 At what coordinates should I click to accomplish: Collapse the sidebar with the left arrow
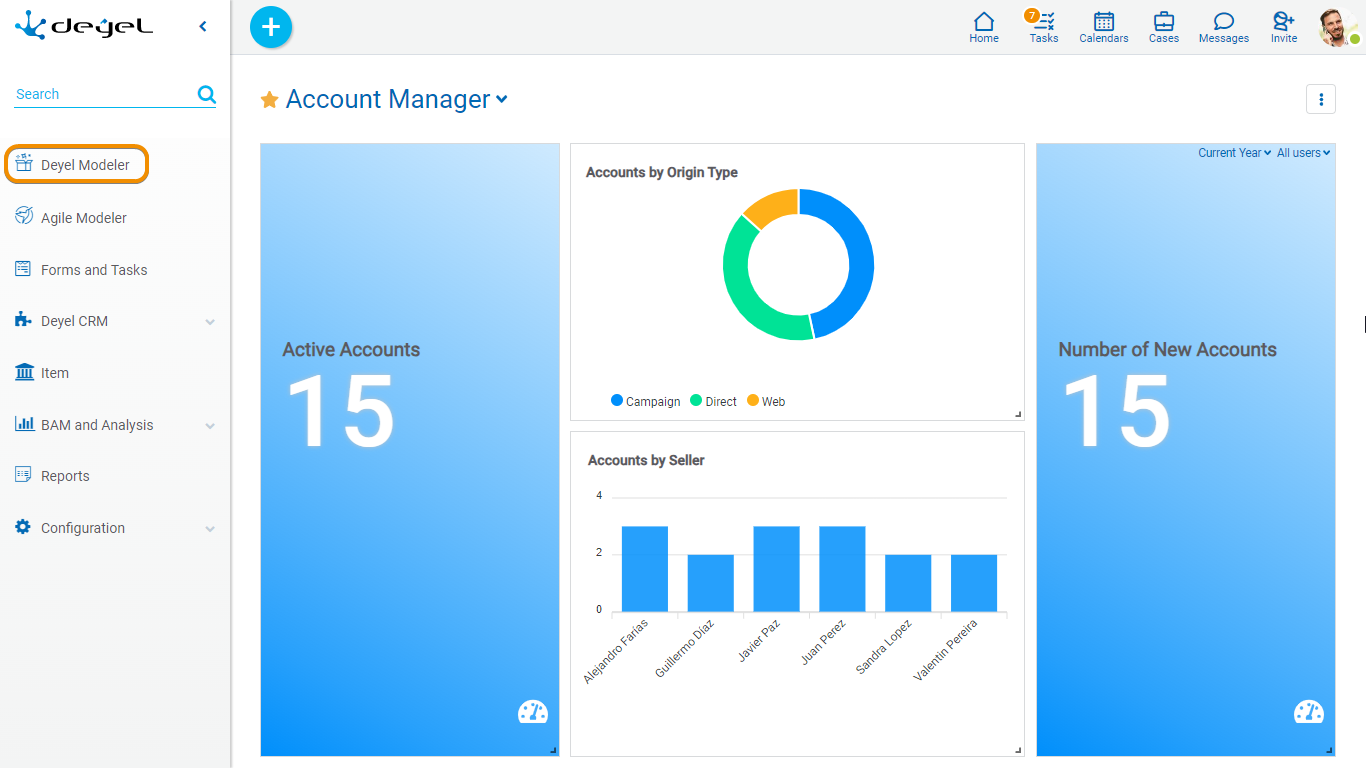coord(203,27)
